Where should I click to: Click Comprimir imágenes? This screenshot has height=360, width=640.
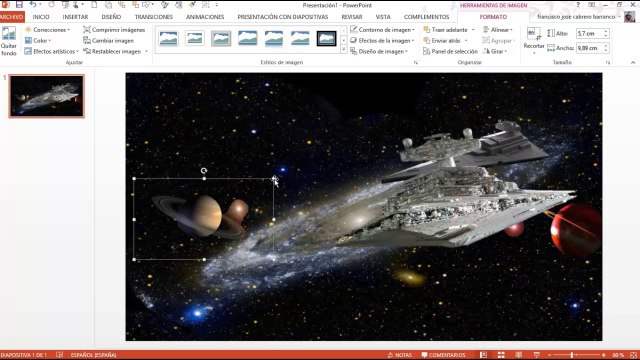pos(114,30)
